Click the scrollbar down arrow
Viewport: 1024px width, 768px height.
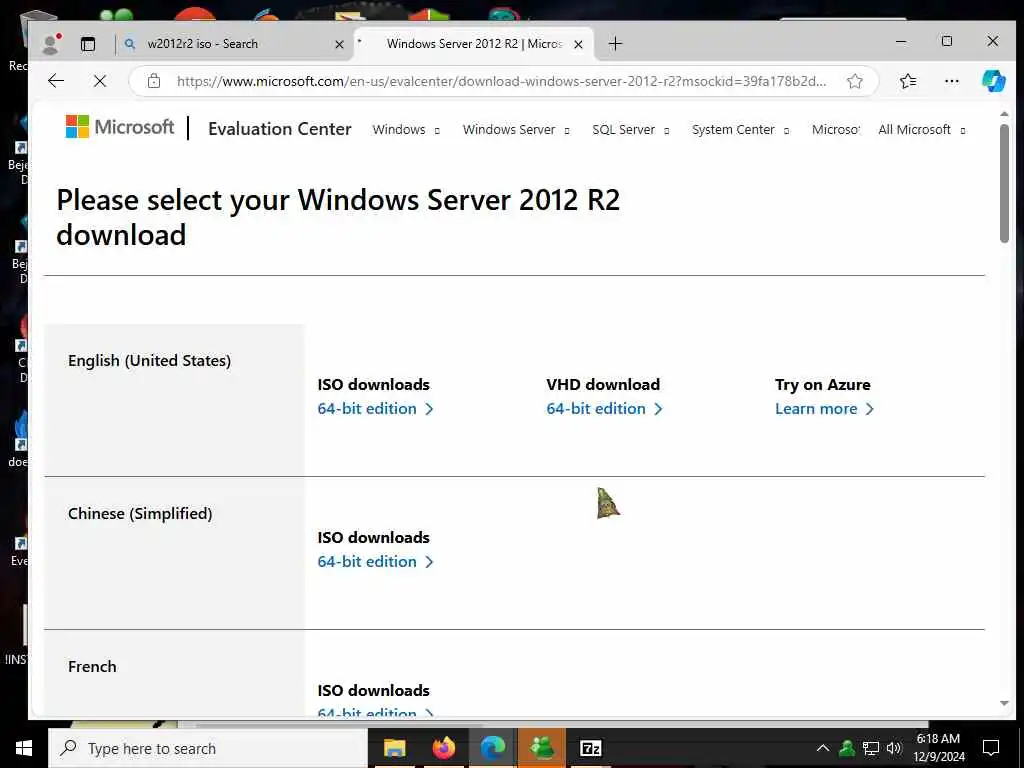[1004, 704]
